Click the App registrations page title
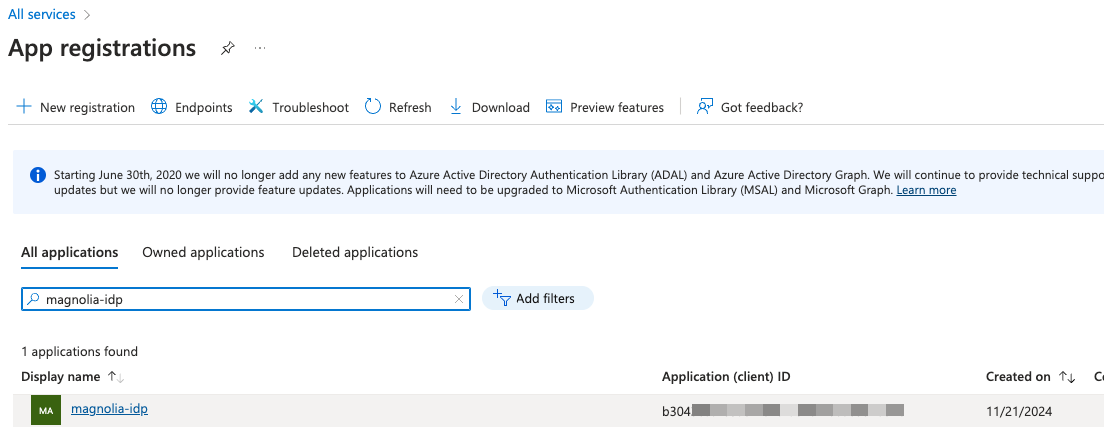 coord(102,48)
